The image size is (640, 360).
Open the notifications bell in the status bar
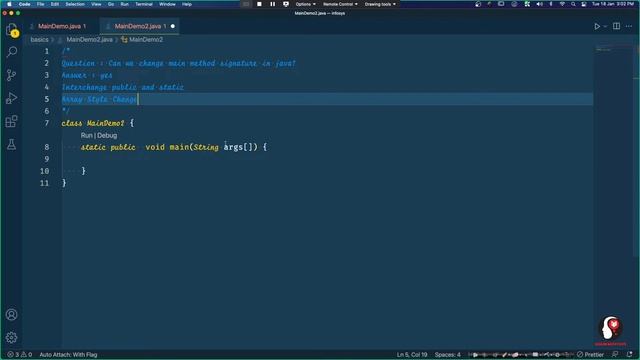pyautogui.click(x=629, y=355)
